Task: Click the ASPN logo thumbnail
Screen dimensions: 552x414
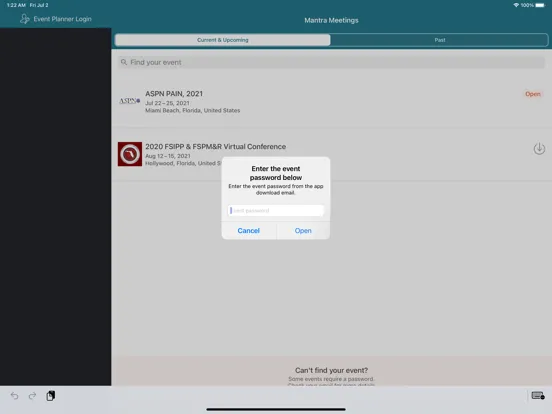Action: coord(130,101)
